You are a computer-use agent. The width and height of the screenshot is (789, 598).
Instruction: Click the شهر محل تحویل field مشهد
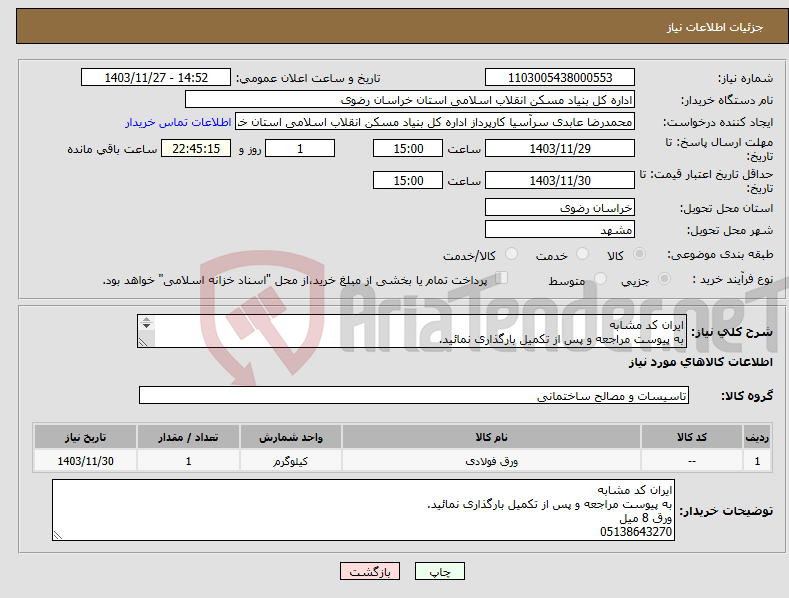[x=560, y=230]
